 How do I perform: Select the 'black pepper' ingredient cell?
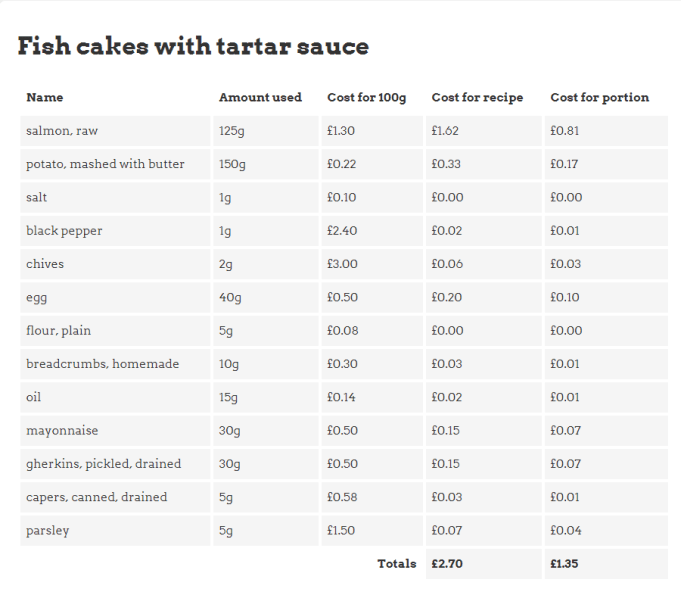[64, 231]
